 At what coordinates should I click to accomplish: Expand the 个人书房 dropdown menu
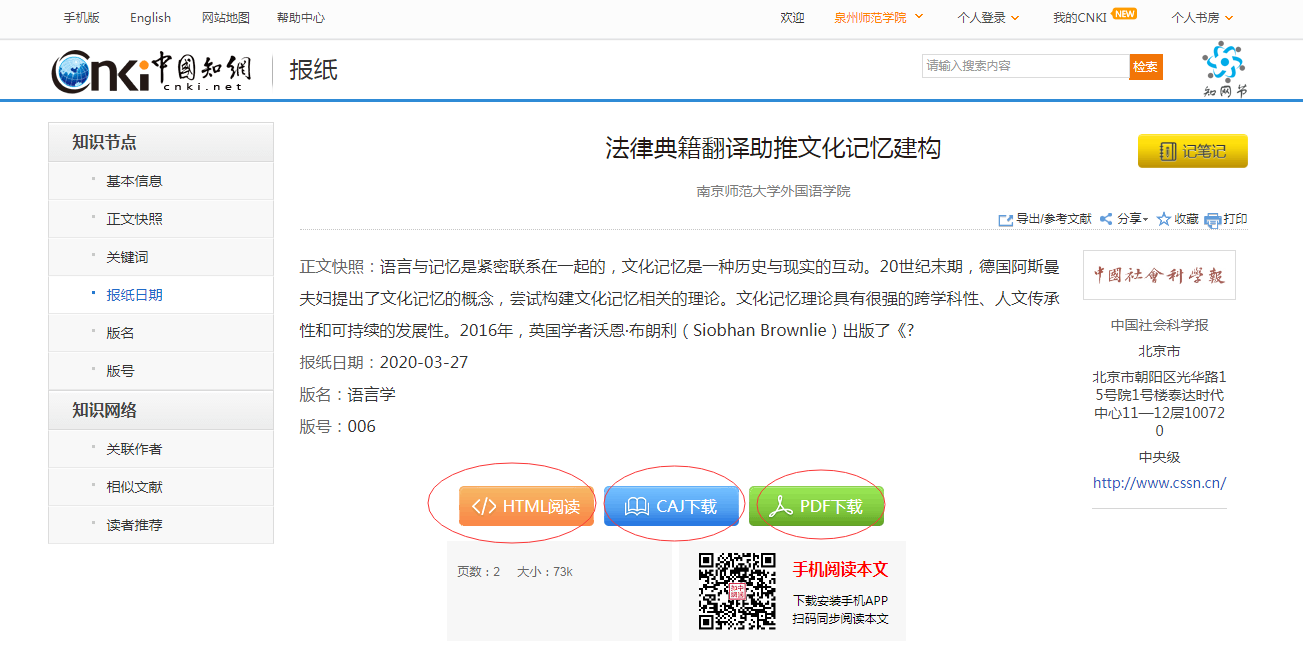[1202, 18]
